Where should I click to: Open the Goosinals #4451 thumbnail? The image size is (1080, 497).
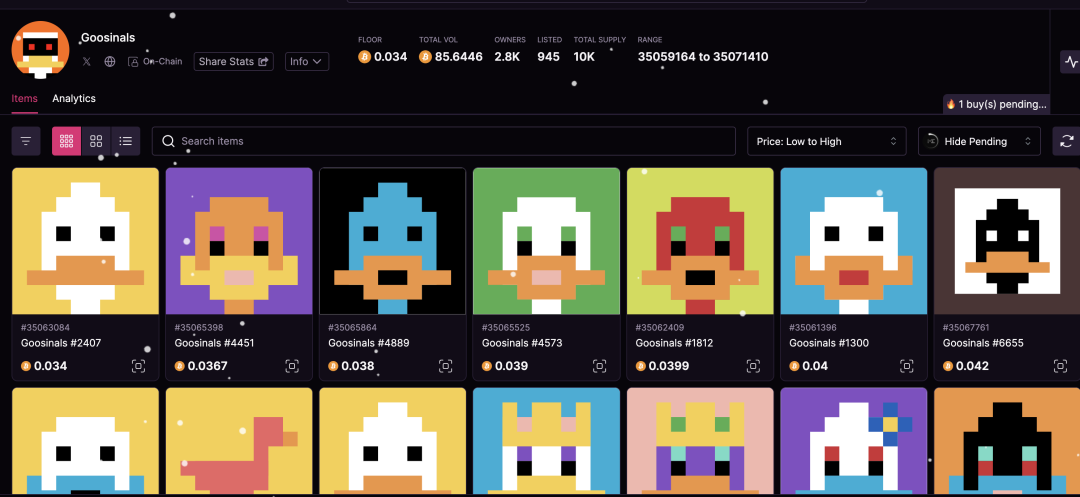click(239, 241)
